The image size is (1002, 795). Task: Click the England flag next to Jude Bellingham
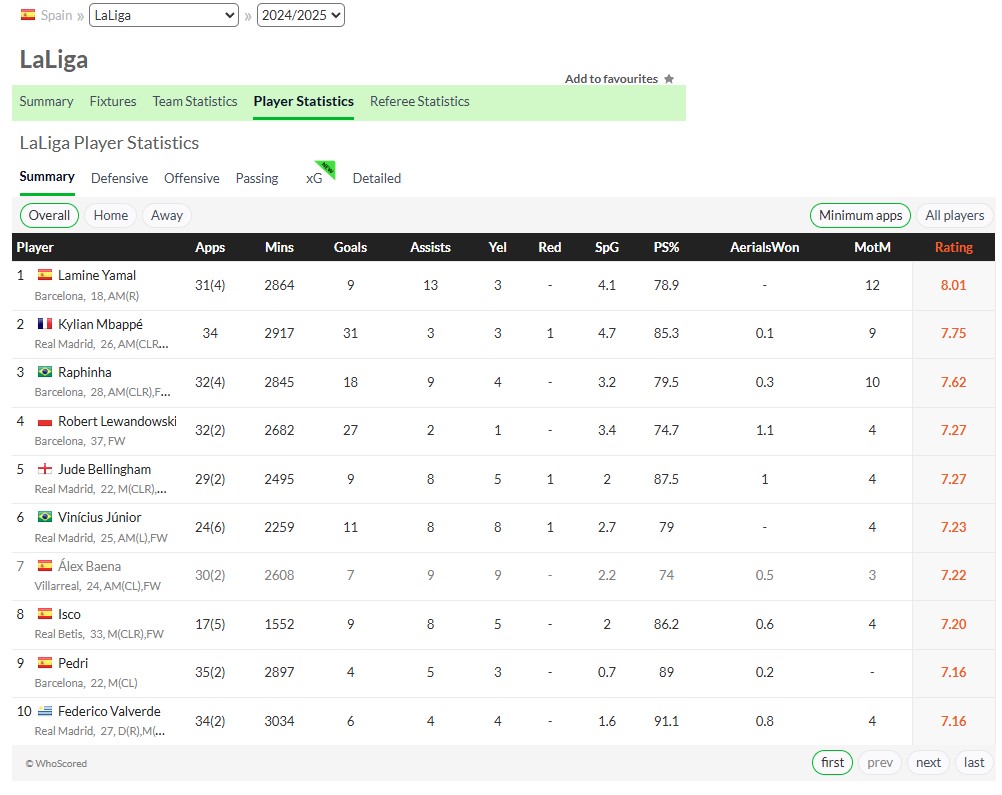tap(45, 469)
